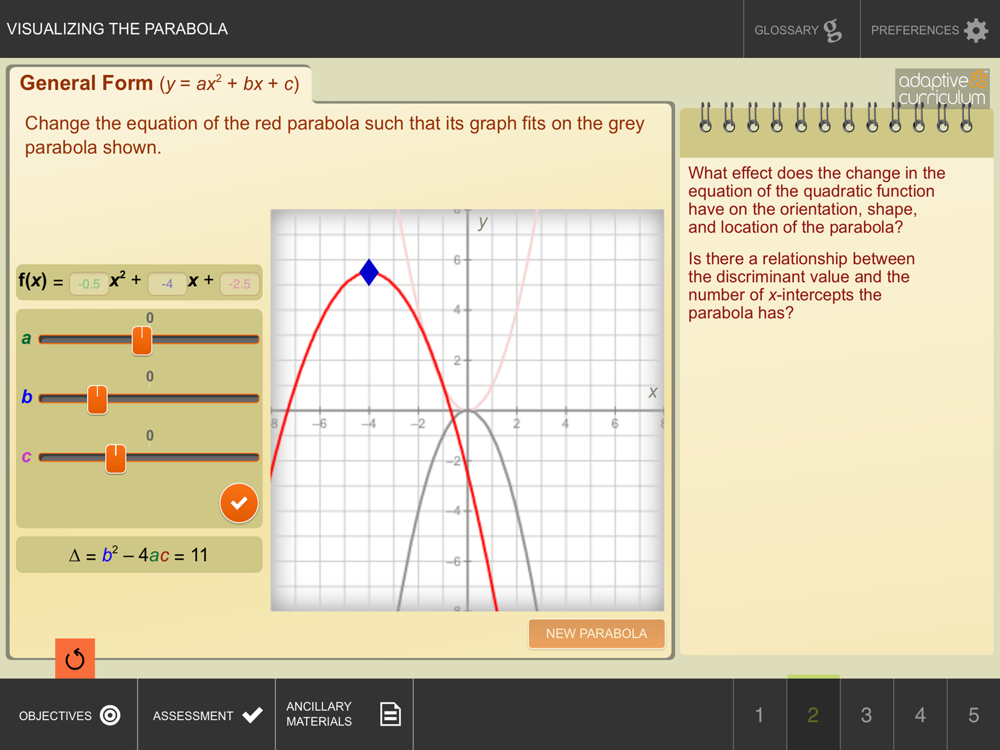Click the GLOSSARY label
The width and height of the screenshot is (1000, 750).
786,30
